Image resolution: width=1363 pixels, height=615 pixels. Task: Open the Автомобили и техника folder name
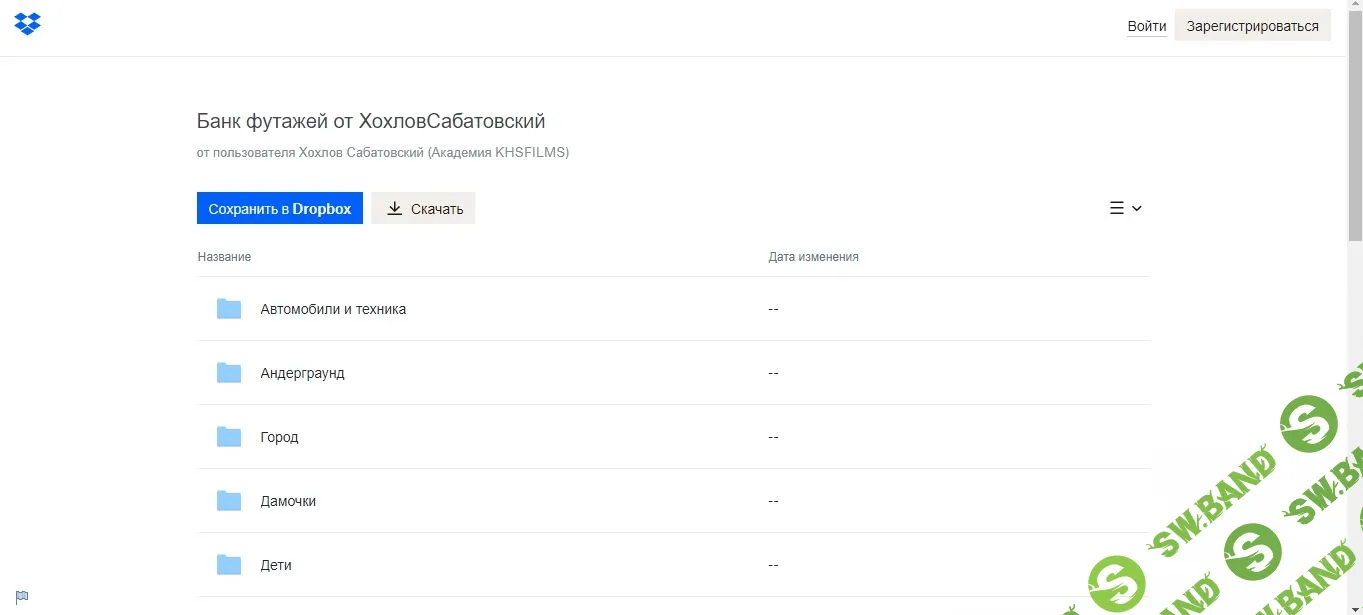point(333,309)
